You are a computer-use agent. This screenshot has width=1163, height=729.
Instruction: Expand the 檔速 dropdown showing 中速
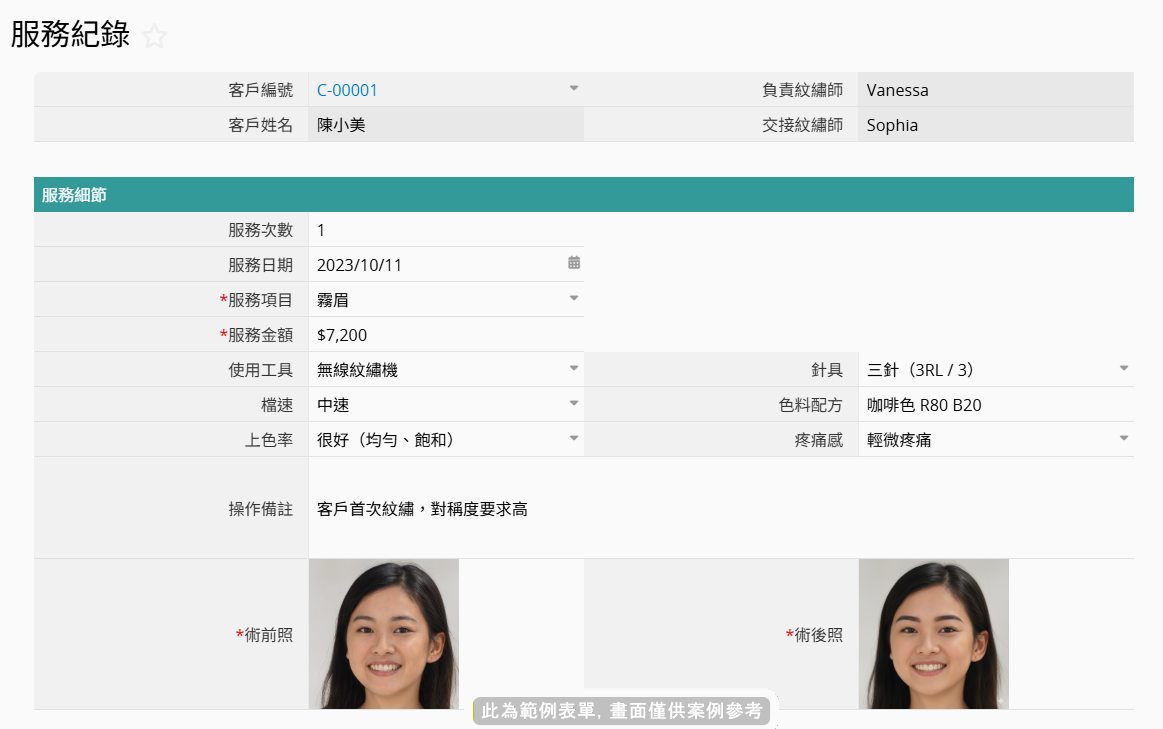click(574, 403)
